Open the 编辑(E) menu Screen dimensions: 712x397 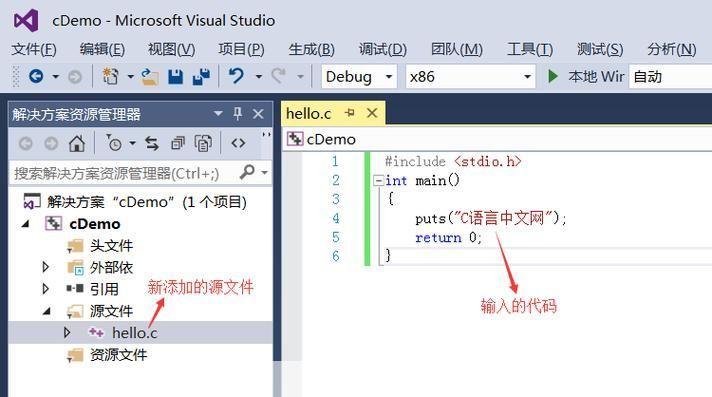point(102,49)
